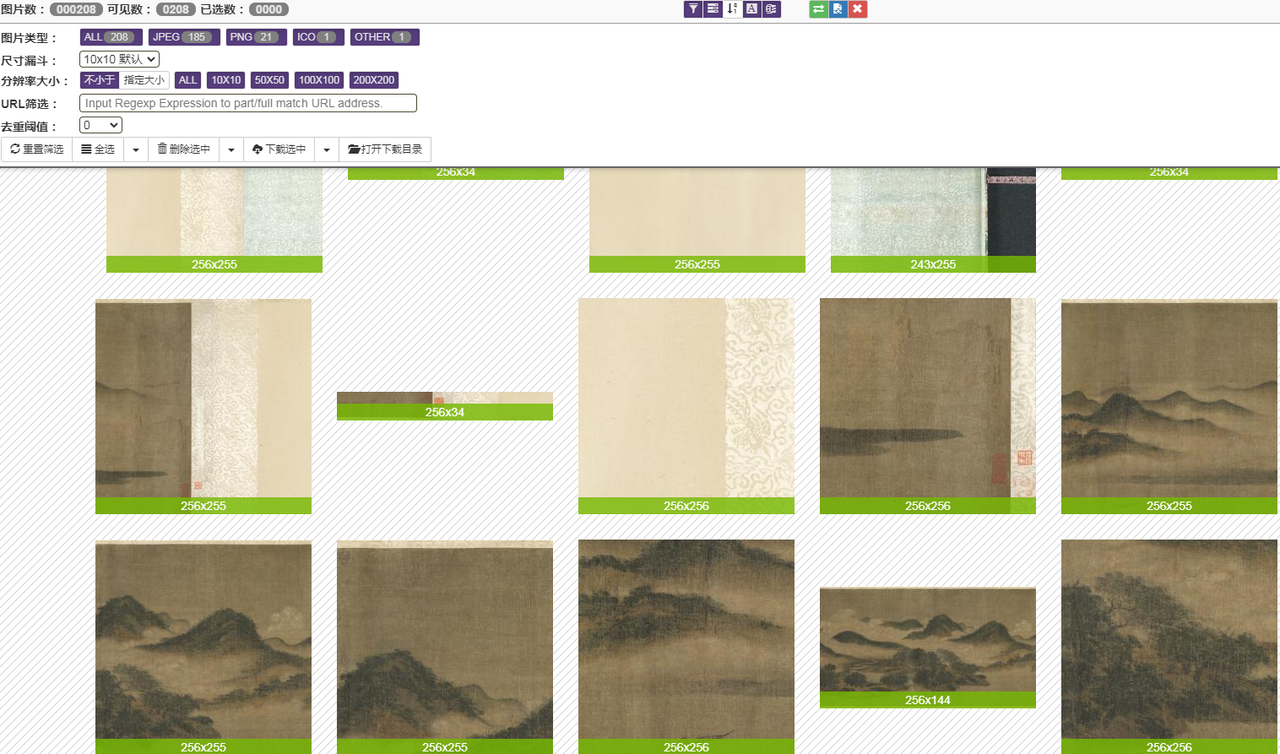Expand the dropdown arrow next to 删除选中
The width and height of the screenshot is (1280, 754).
click(231, 149)
